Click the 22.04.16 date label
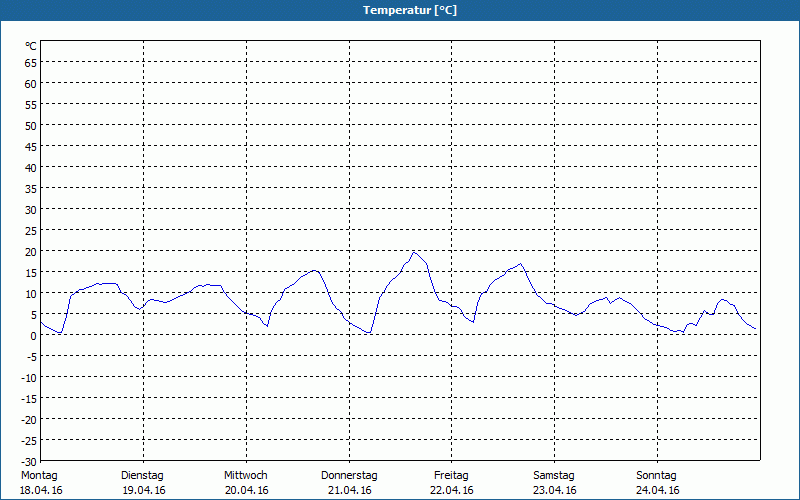The image size is (800, 500). pyautogui.click(x=452, y=491)
